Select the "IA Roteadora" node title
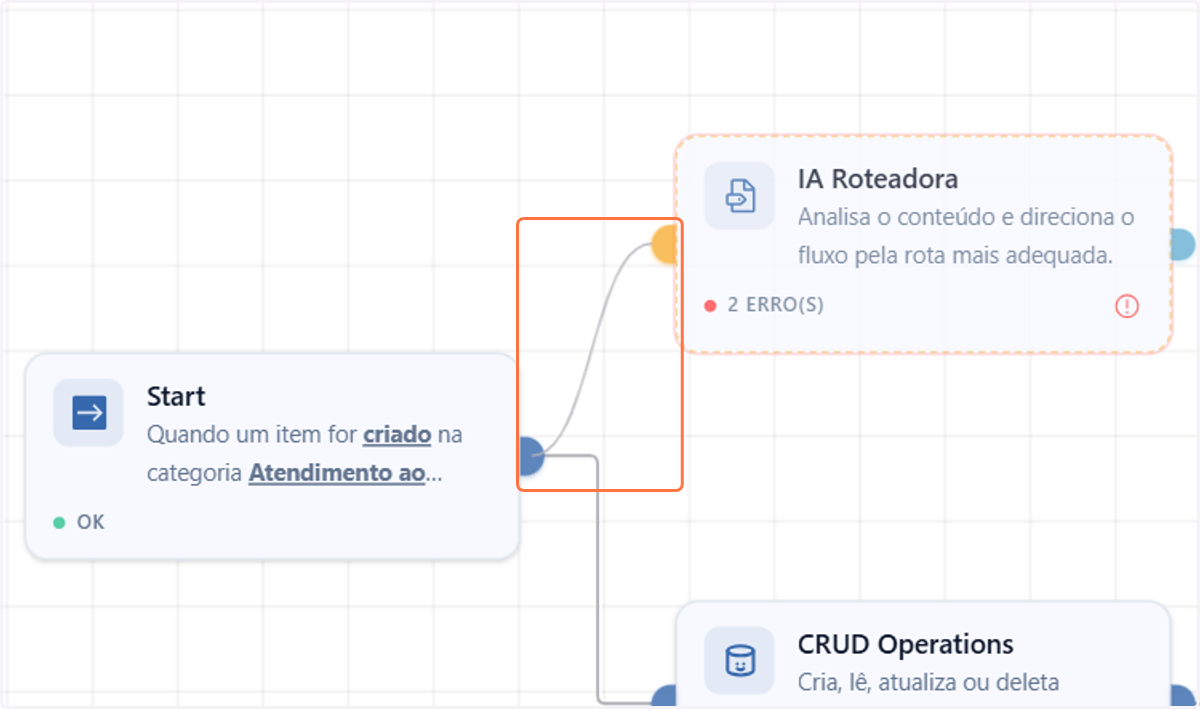Screen dimensions: 1200x709 [878, 179]
